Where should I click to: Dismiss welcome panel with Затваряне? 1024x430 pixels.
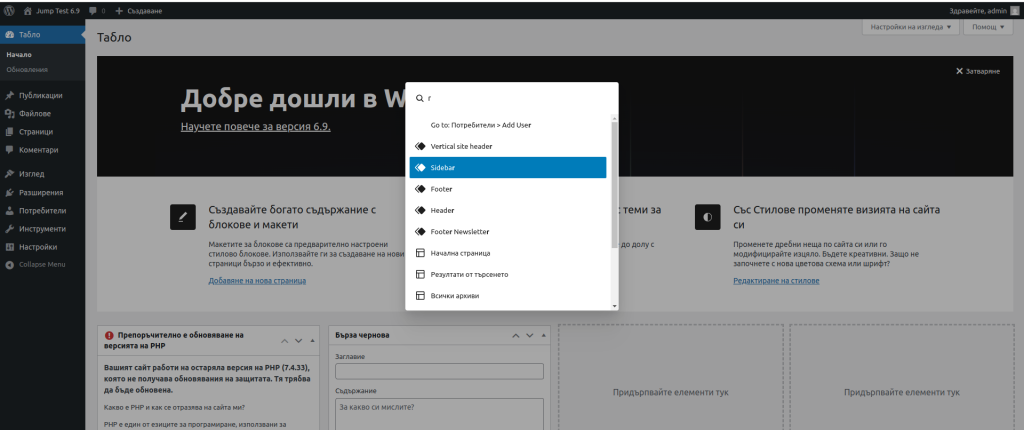click(977, 72)
